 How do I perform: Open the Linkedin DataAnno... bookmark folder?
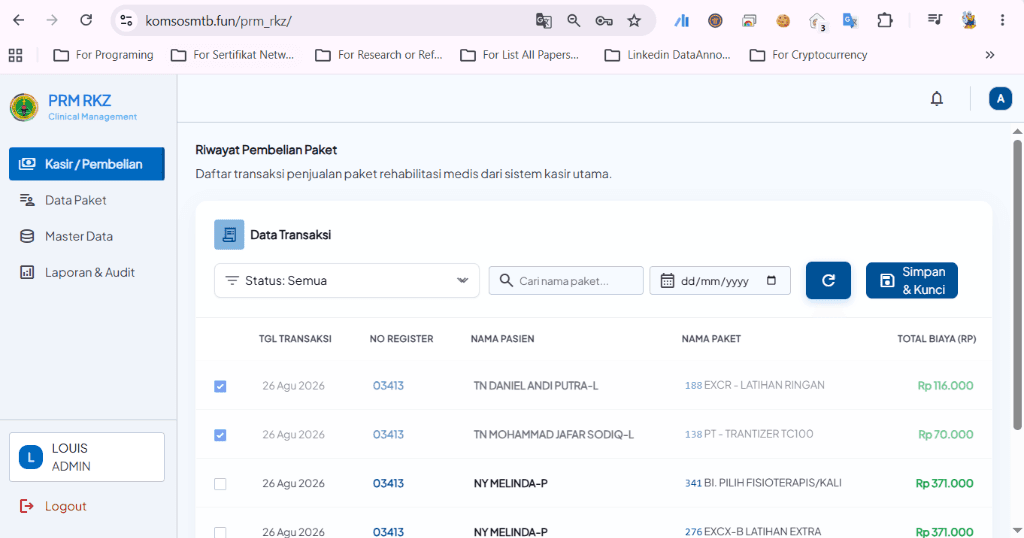pyautogui.click(x=667, y=55)
